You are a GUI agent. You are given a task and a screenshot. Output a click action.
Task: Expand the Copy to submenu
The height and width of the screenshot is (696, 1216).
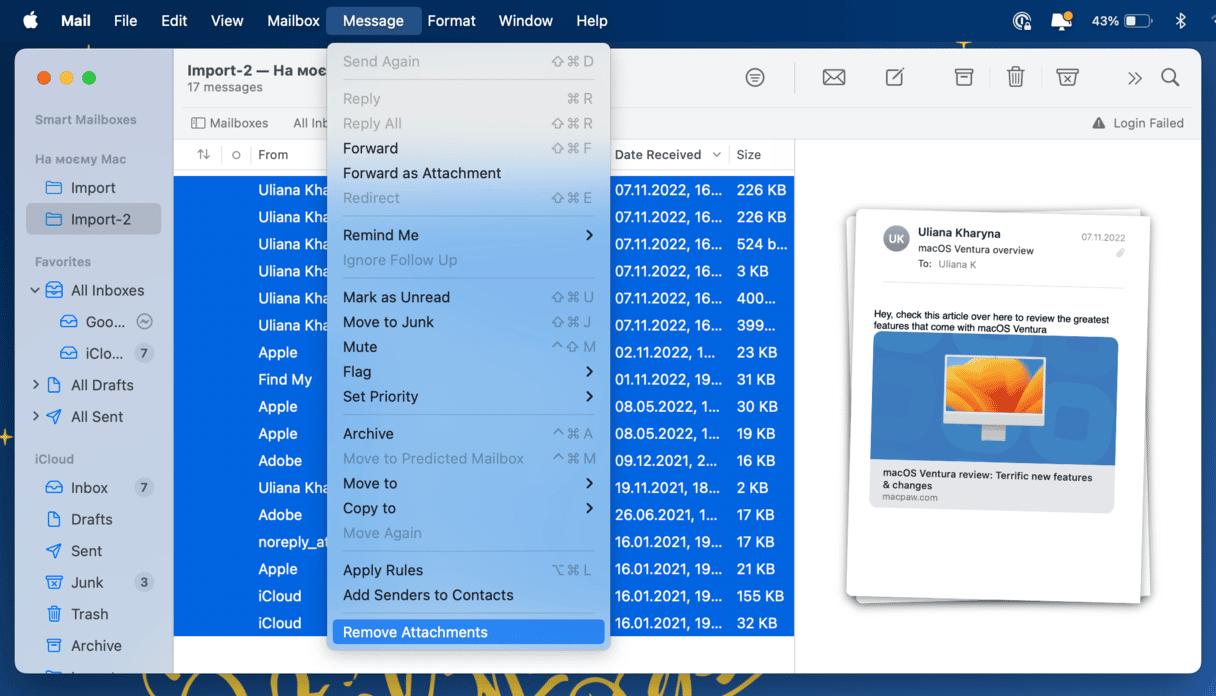tap(468, 509)
